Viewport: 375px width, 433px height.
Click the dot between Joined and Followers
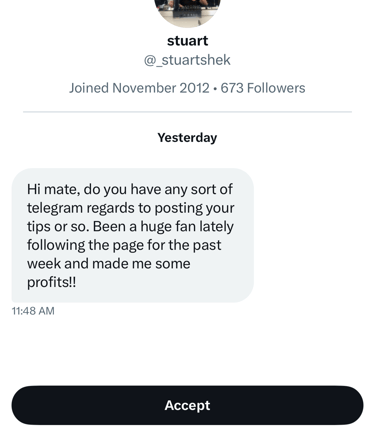[215, 89]
